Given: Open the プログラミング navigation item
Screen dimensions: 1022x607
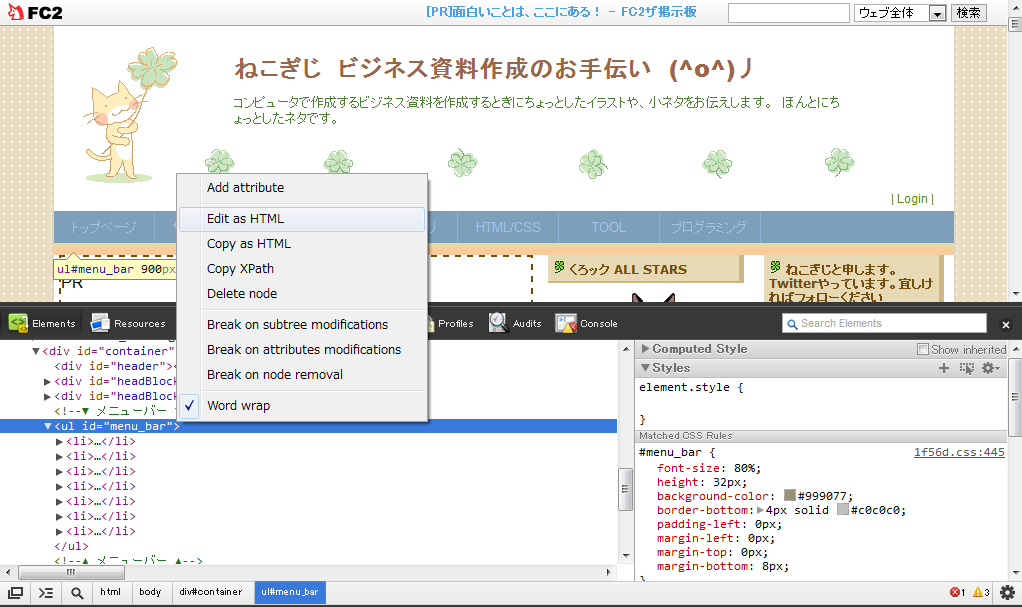Looking at the screenshot, I should [708, 227].
